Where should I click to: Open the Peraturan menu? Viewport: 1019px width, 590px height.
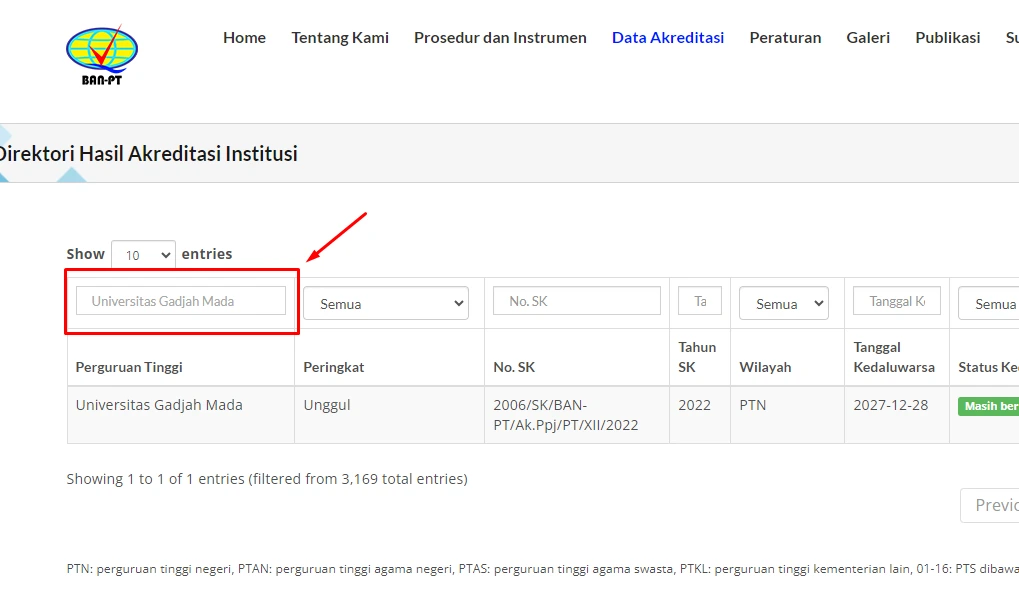pyautogui.click(x=785, y=38)
